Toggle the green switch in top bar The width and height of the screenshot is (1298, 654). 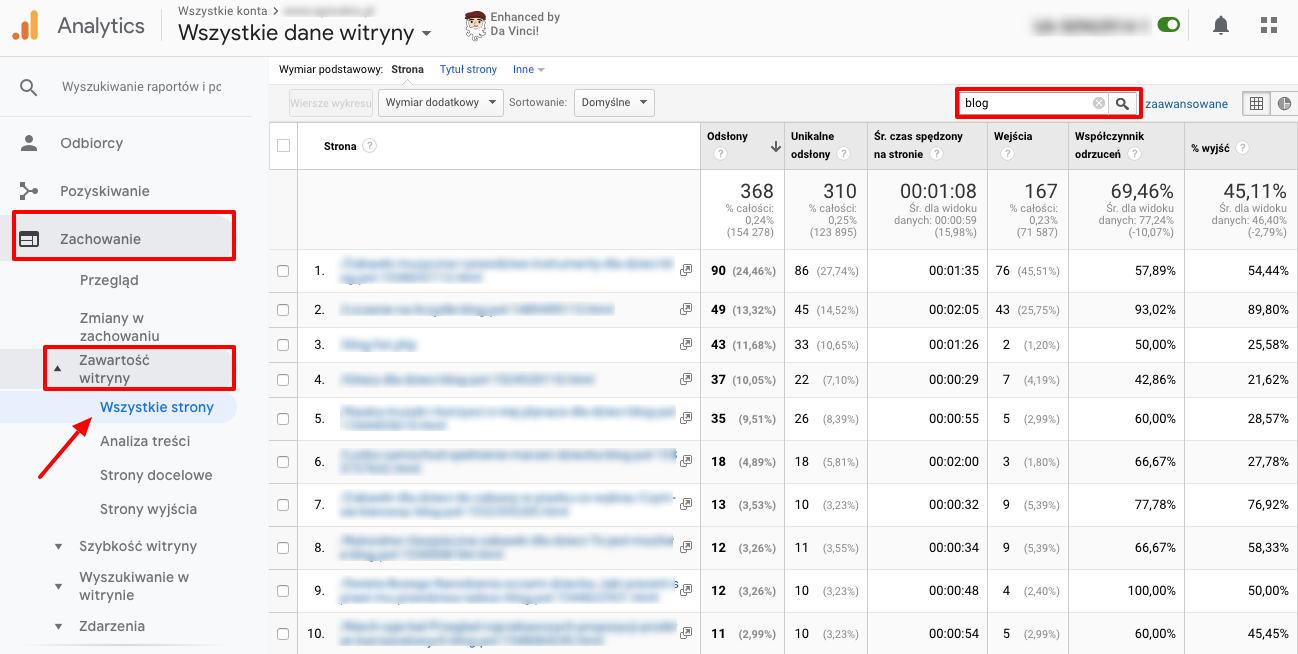(x=1167, y=25)
